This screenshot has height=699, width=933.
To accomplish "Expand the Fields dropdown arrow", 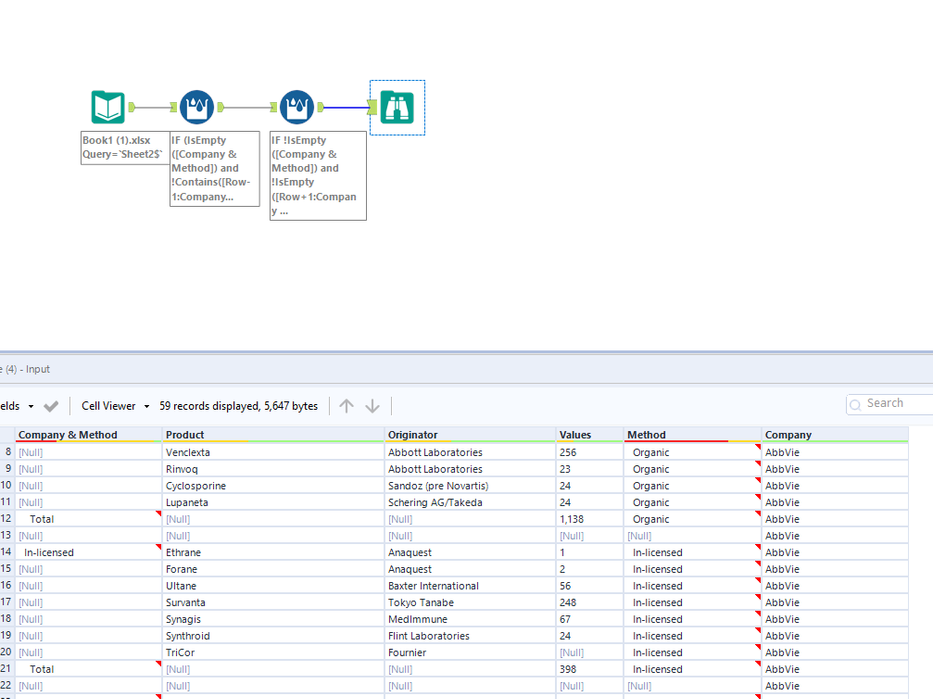I will pos(31,406).
